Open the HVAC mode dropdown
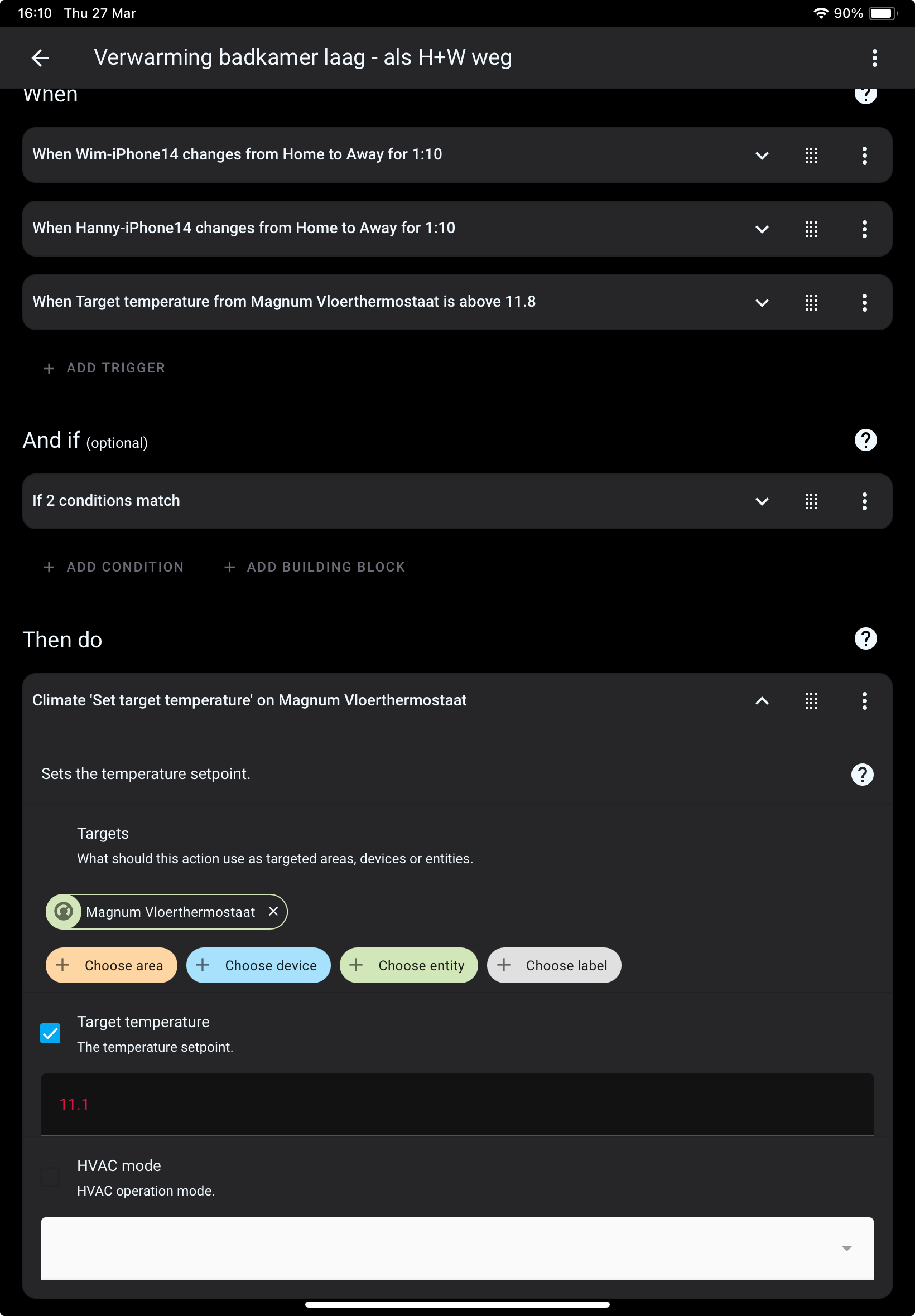This screenshot has width=915, height=1316. (x=457, y=1248)
